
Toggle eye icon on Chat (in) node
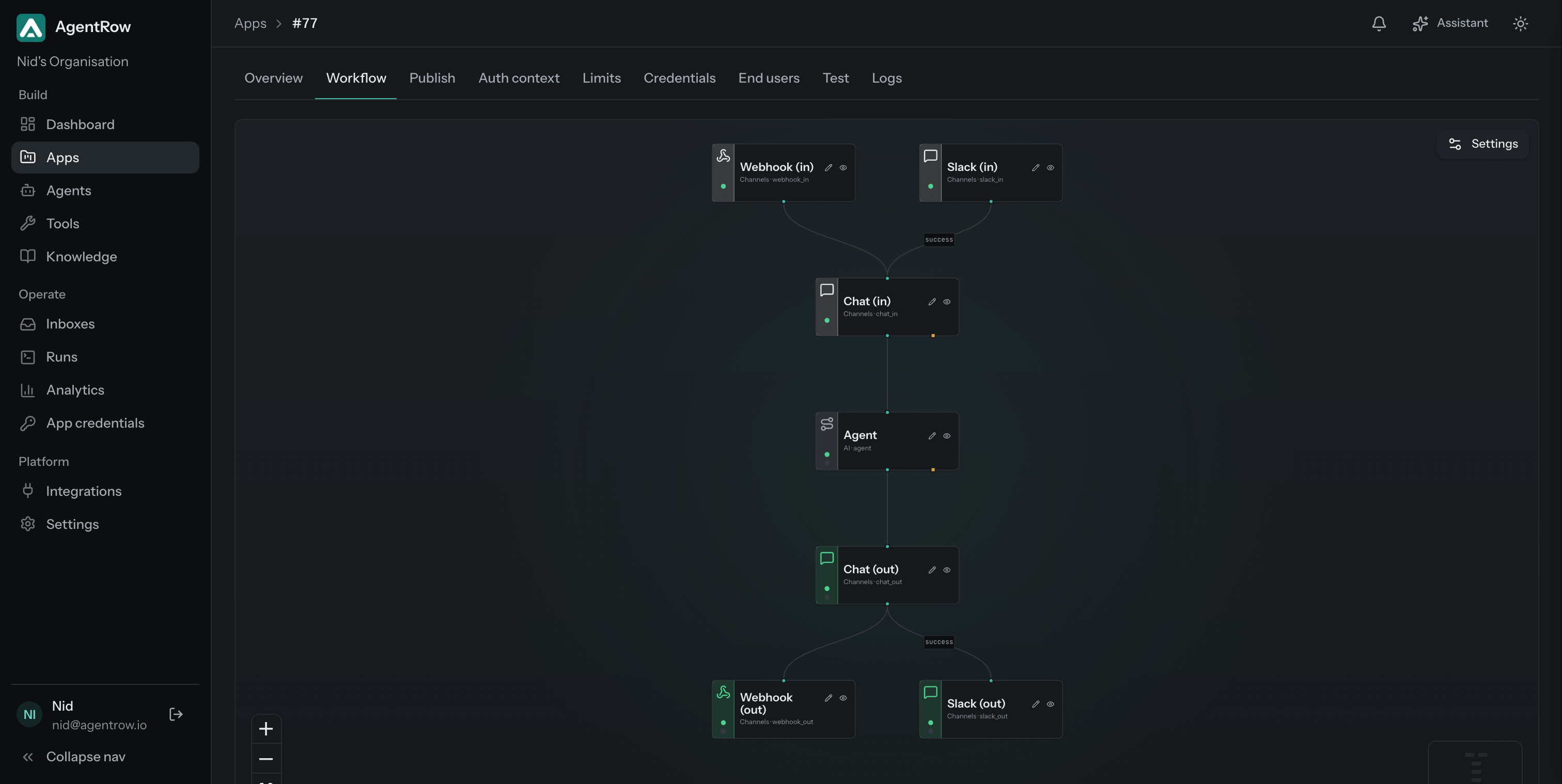point(946,302)
